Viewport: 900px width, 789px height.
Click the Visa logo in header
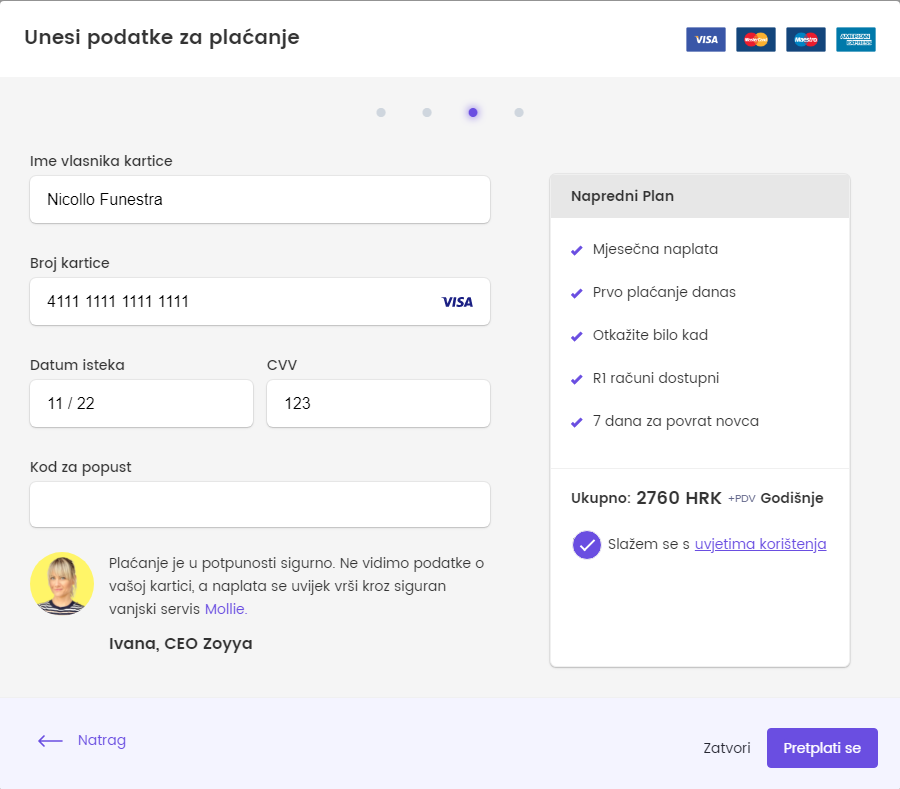(706, 39)
